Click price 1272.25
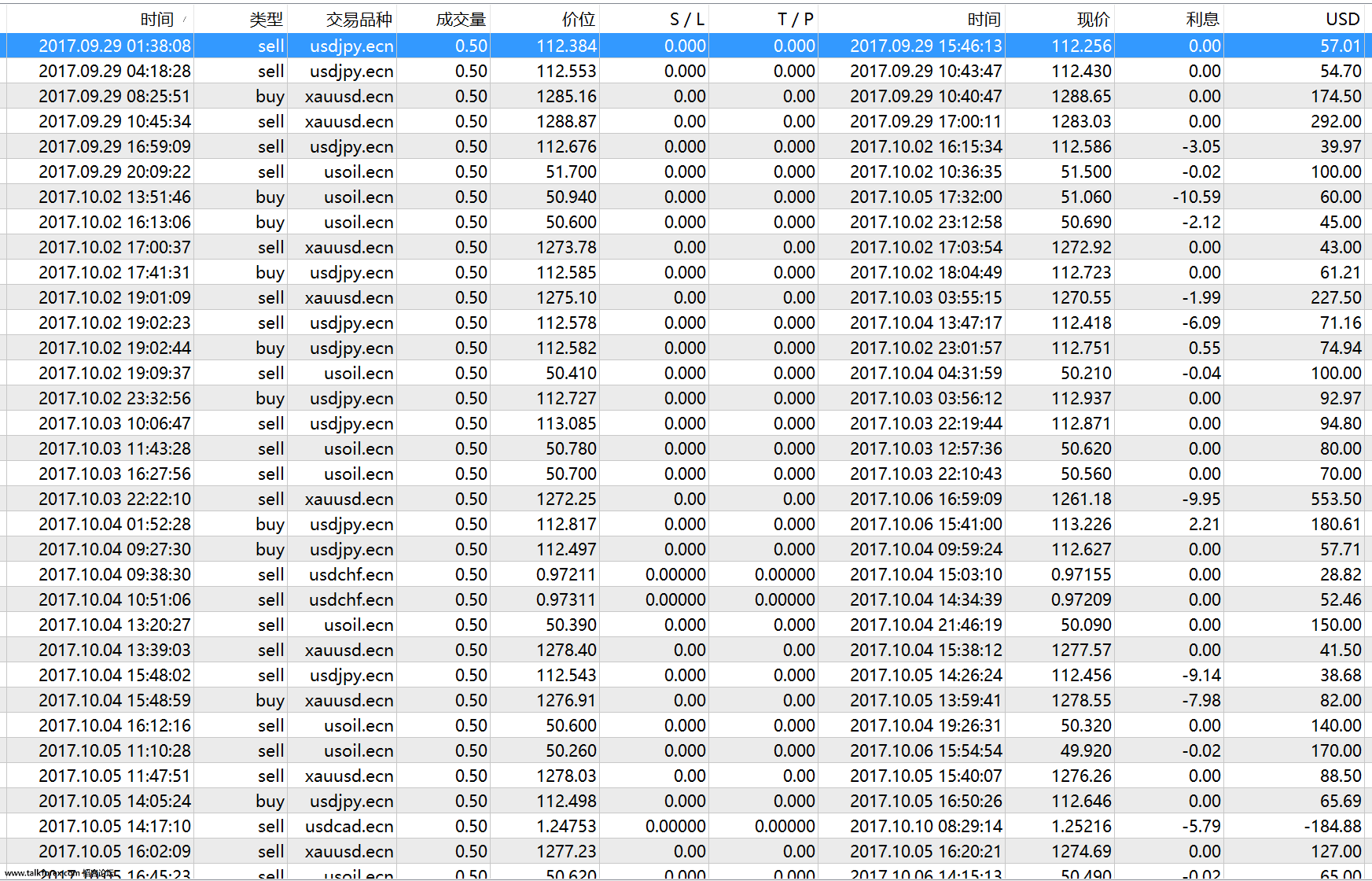This screenshot has width=1372, height=881. [567, 499]
